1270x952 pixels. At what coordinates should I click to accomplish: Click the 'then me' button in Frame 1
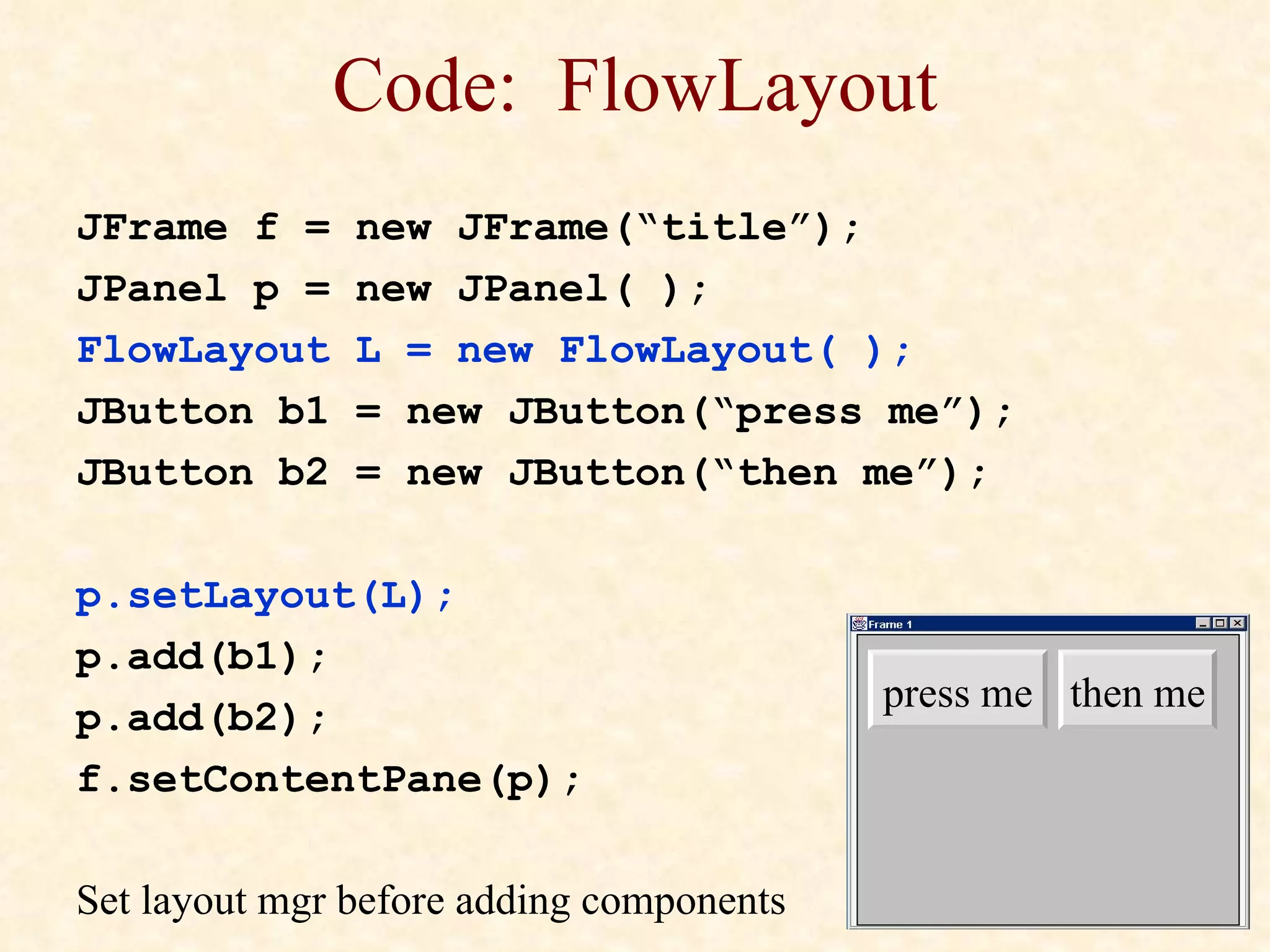click(1137, 689)
